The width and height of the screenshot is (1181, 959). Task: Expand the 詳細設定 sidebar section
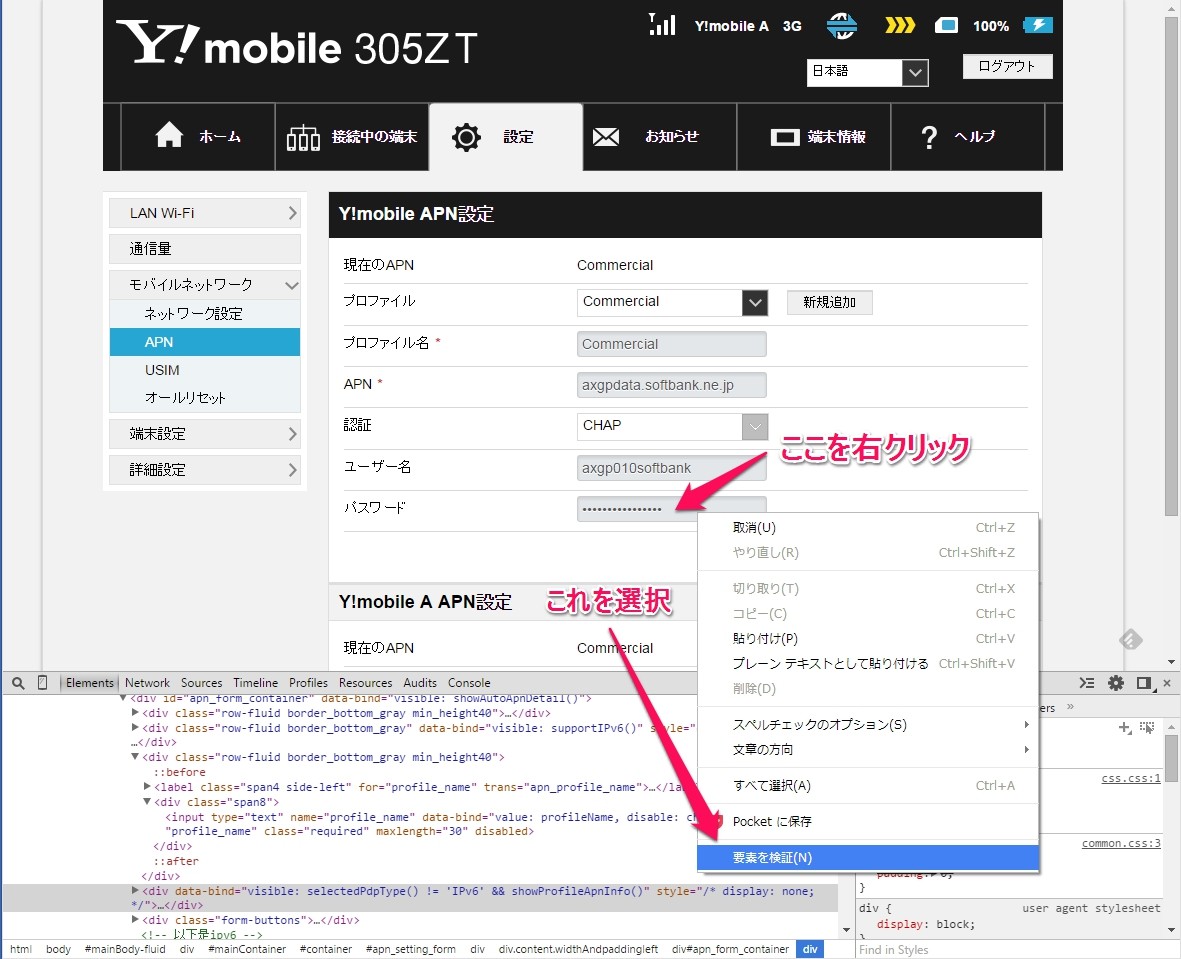(205, 470)
